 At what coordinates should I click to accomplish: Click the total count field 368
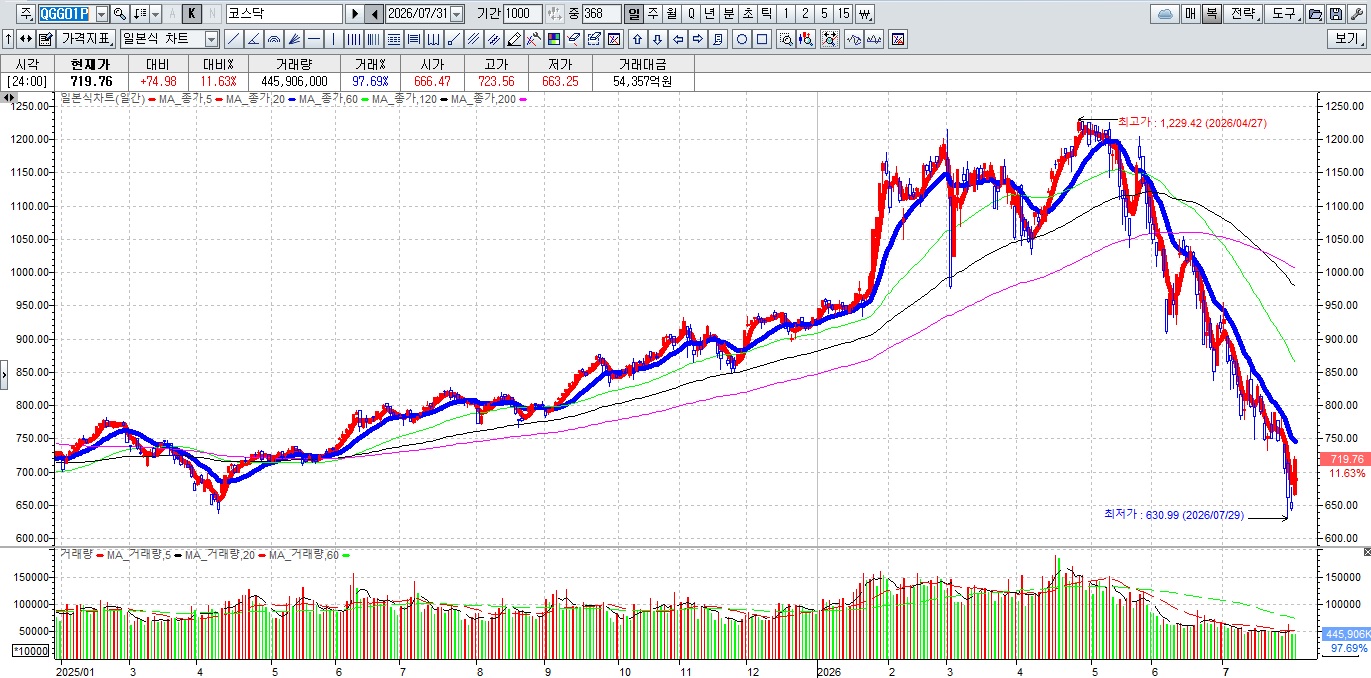[x=601, y=14]
